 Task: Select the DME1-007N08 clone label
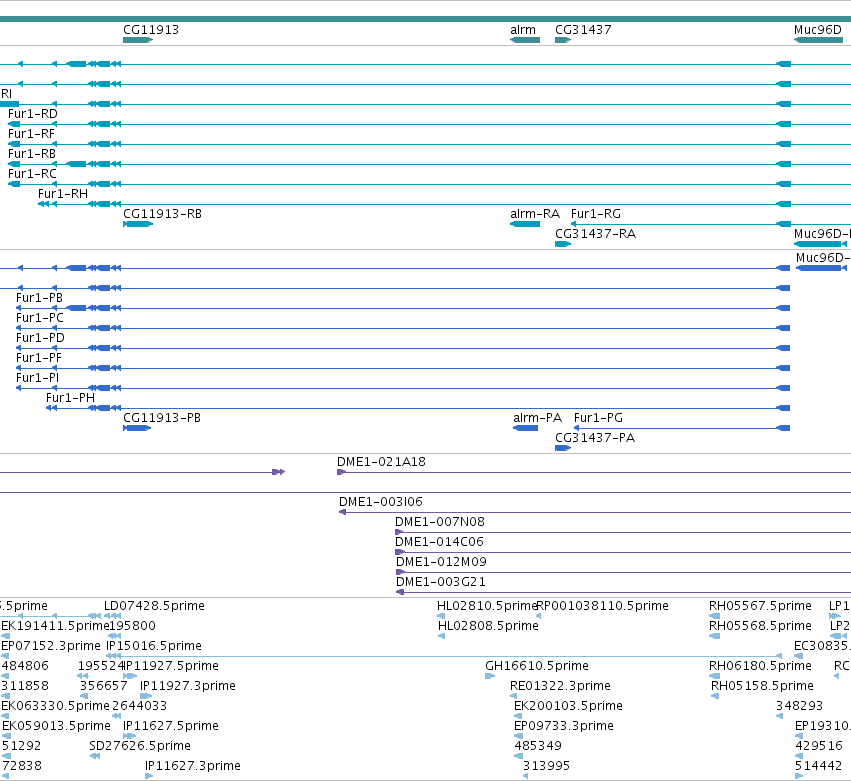coord(440,522)
